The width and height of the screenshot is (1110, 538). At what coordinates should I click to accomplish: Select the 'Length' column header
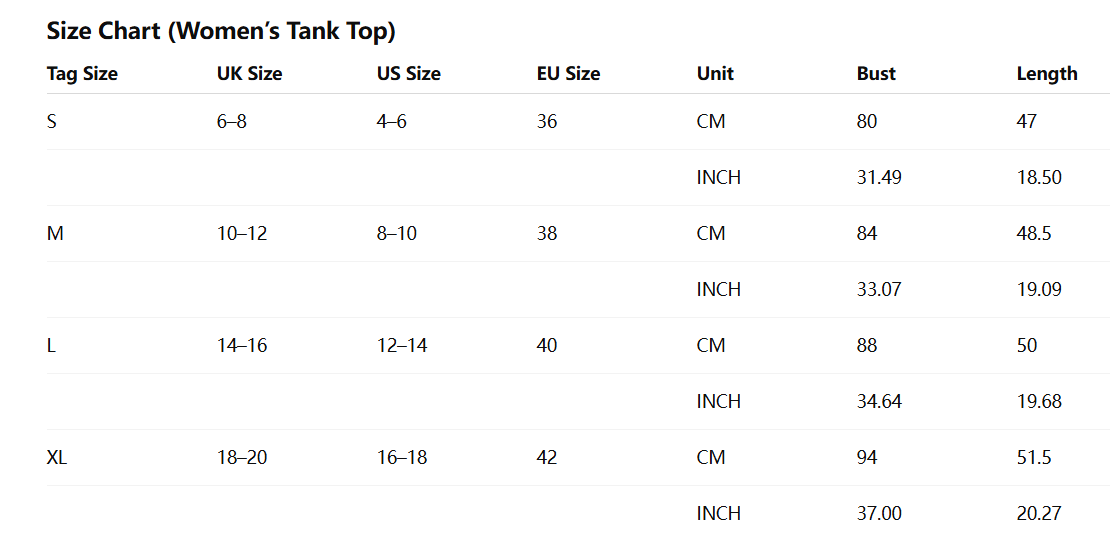pos(1047,73)
